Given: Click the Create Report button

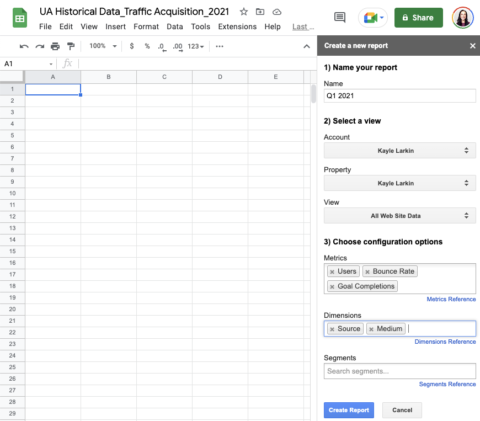Looking at the screenshot, I should (x=349, y=410).
